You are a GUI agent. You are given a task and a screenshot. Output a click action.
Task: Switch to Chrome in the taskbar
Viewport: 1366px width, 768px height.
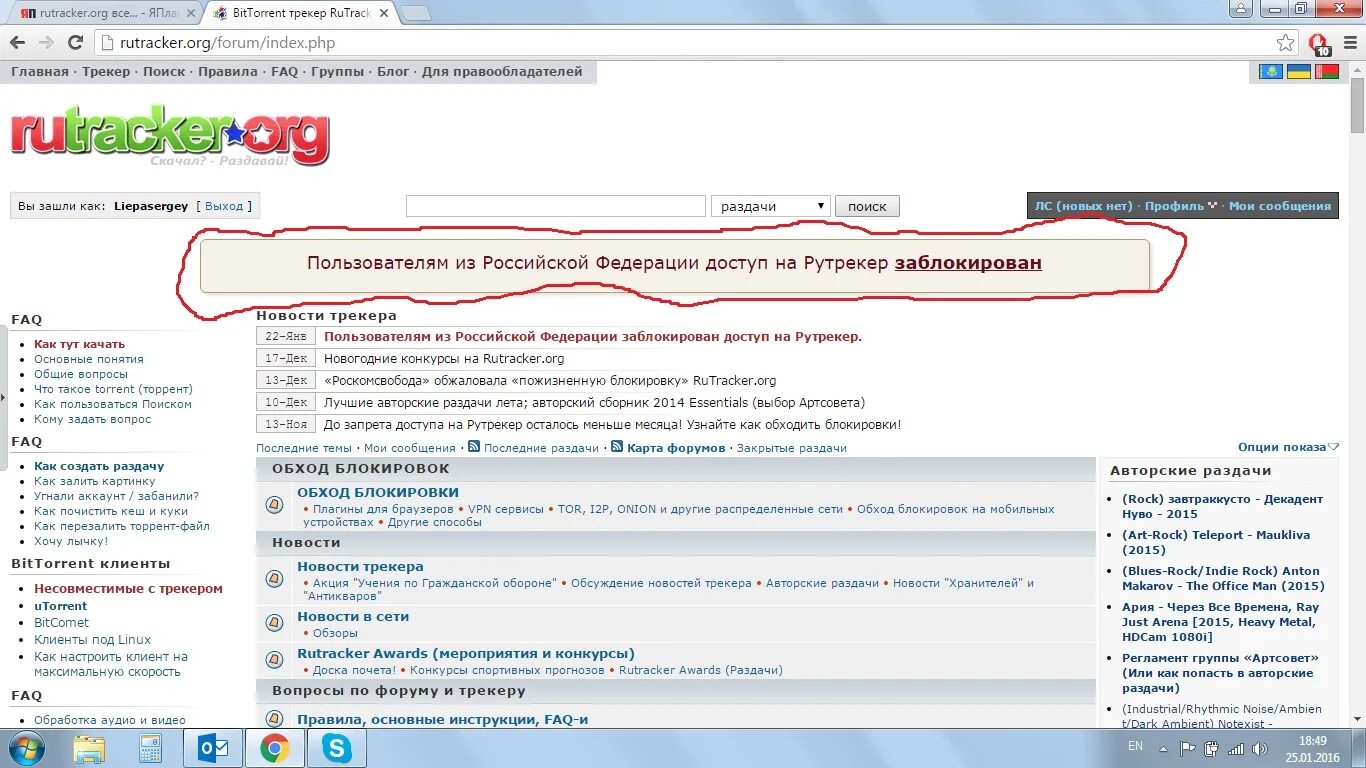pyautogui.click(x=275, y=748)
